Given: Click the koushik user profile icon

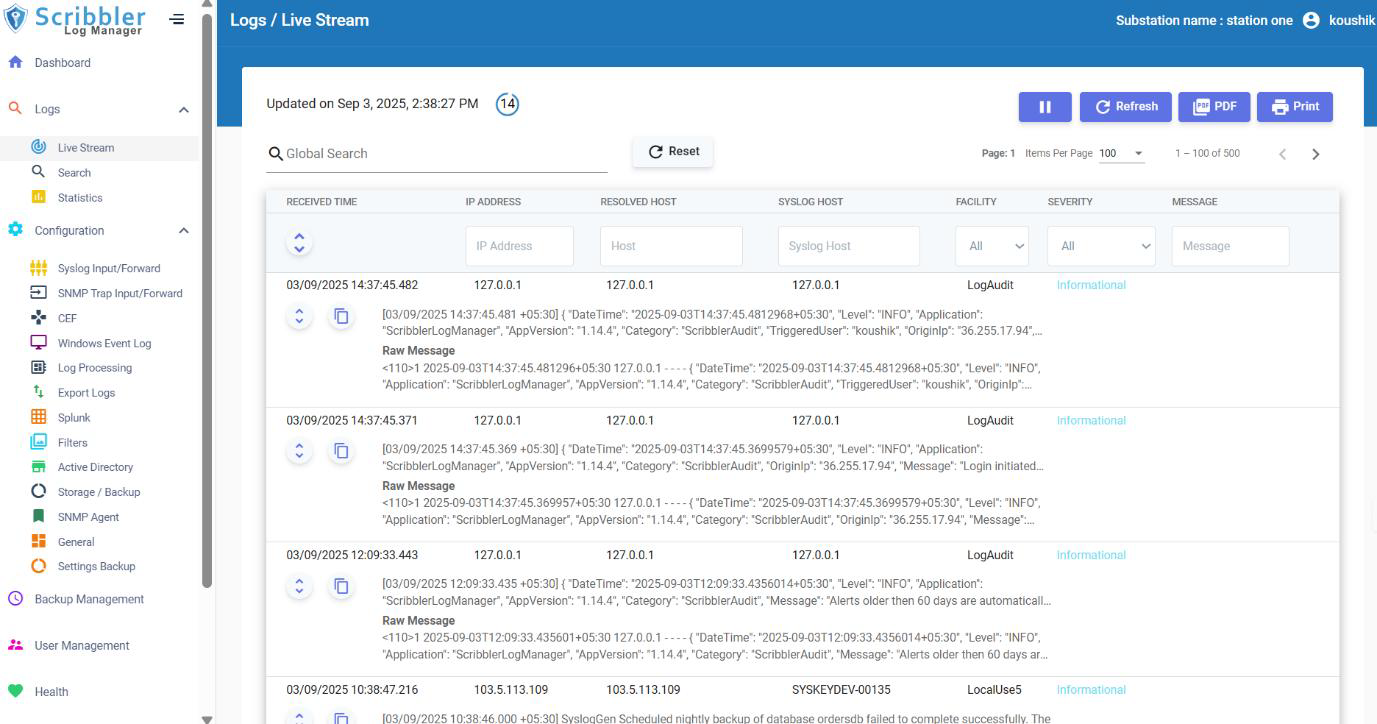Looking at the screenshot, I should (x=1311, y=19).
